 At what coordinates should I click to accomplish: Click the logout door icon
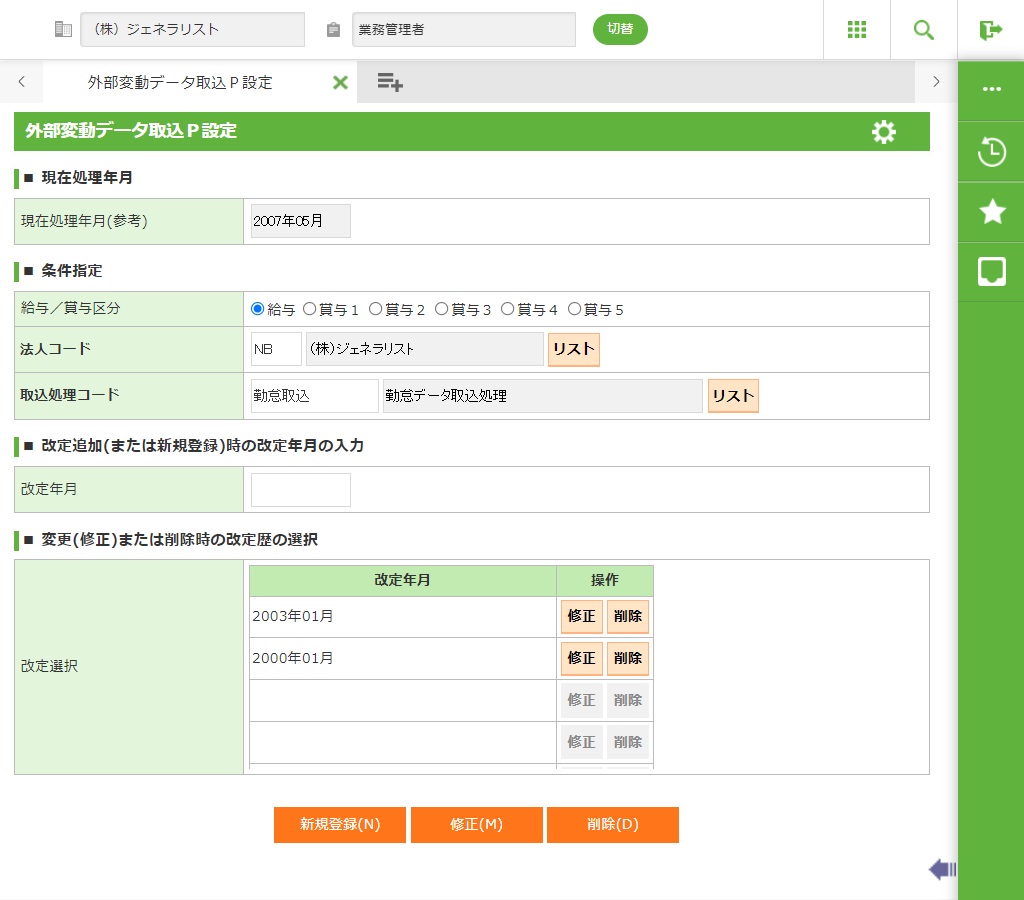tap(990, 30)
